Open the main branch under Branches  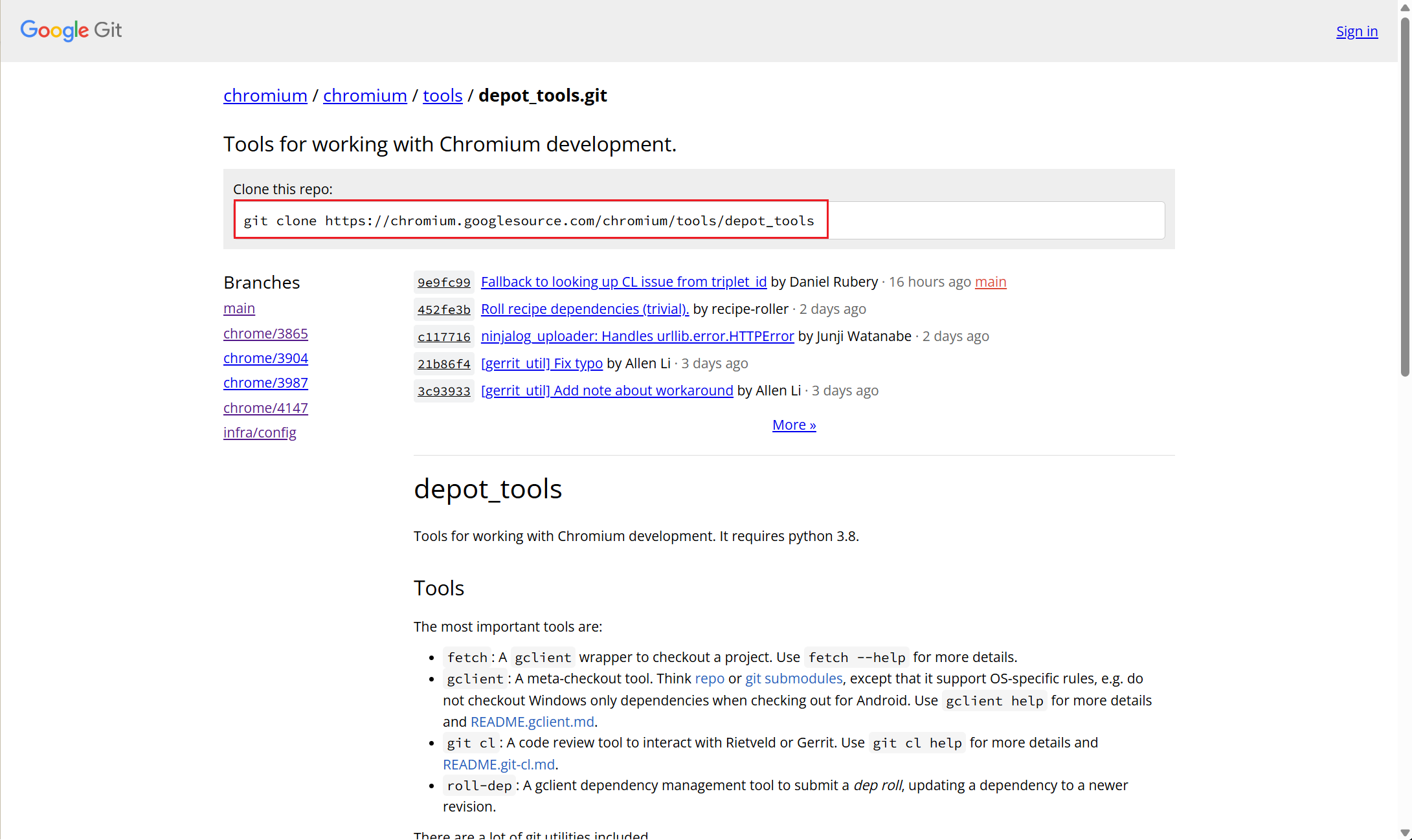239,308
